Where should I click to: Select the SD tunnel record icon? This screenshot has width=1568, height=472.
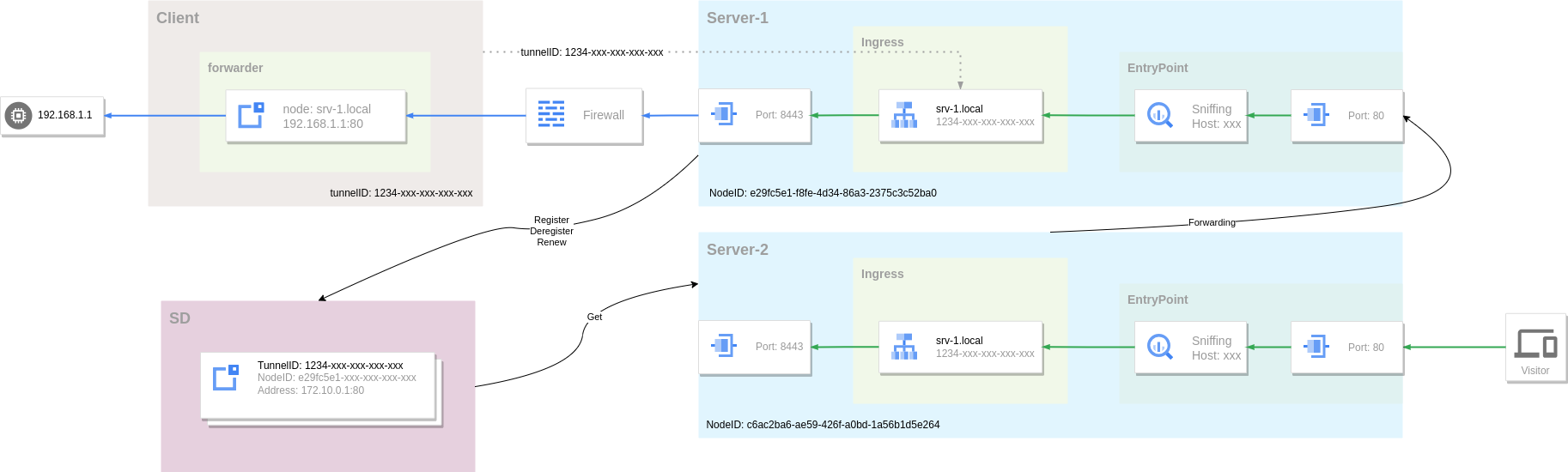click(x=226, y=378)
